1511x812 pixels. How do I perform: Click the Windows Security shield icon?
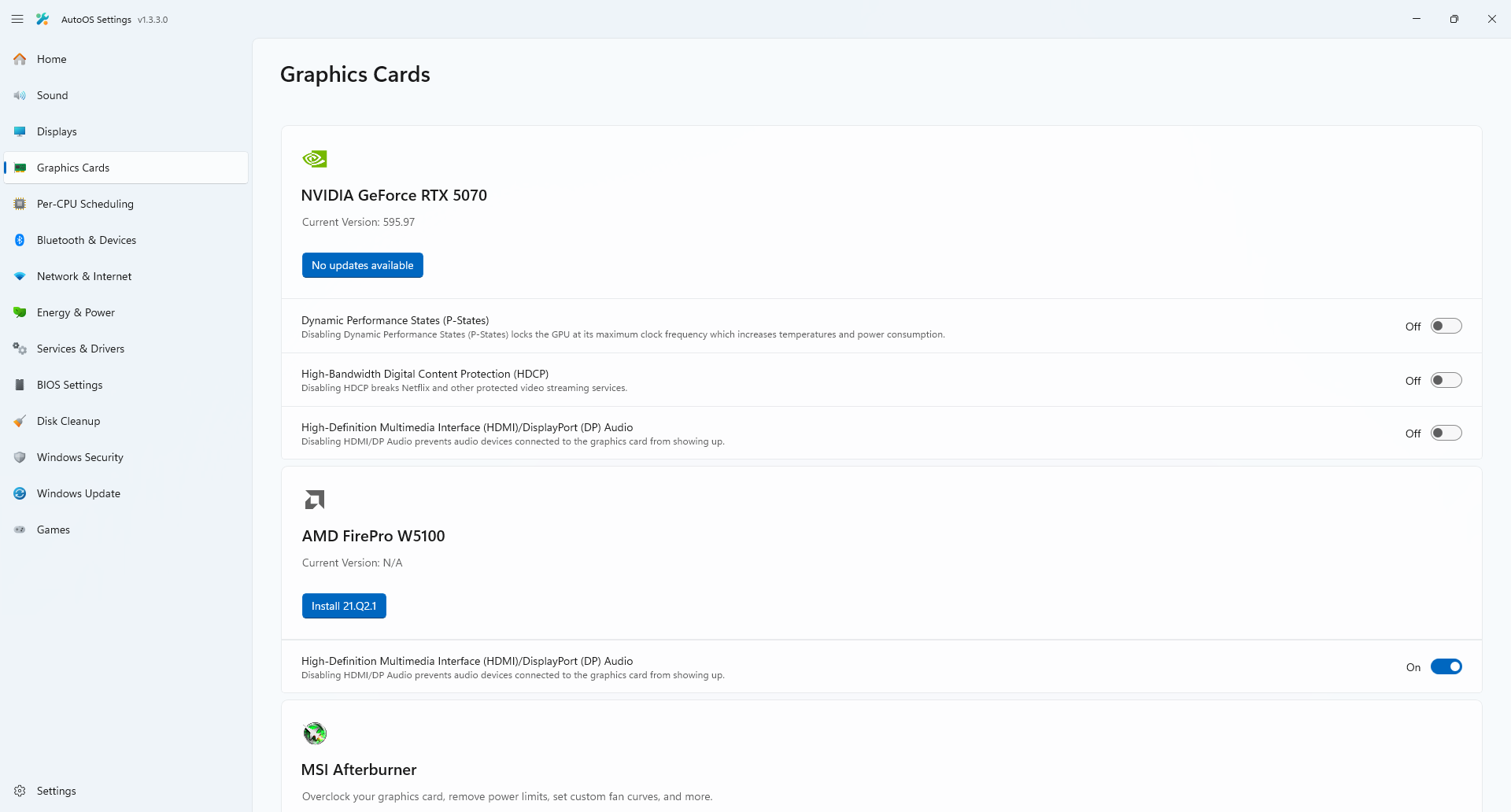(20, 457)
